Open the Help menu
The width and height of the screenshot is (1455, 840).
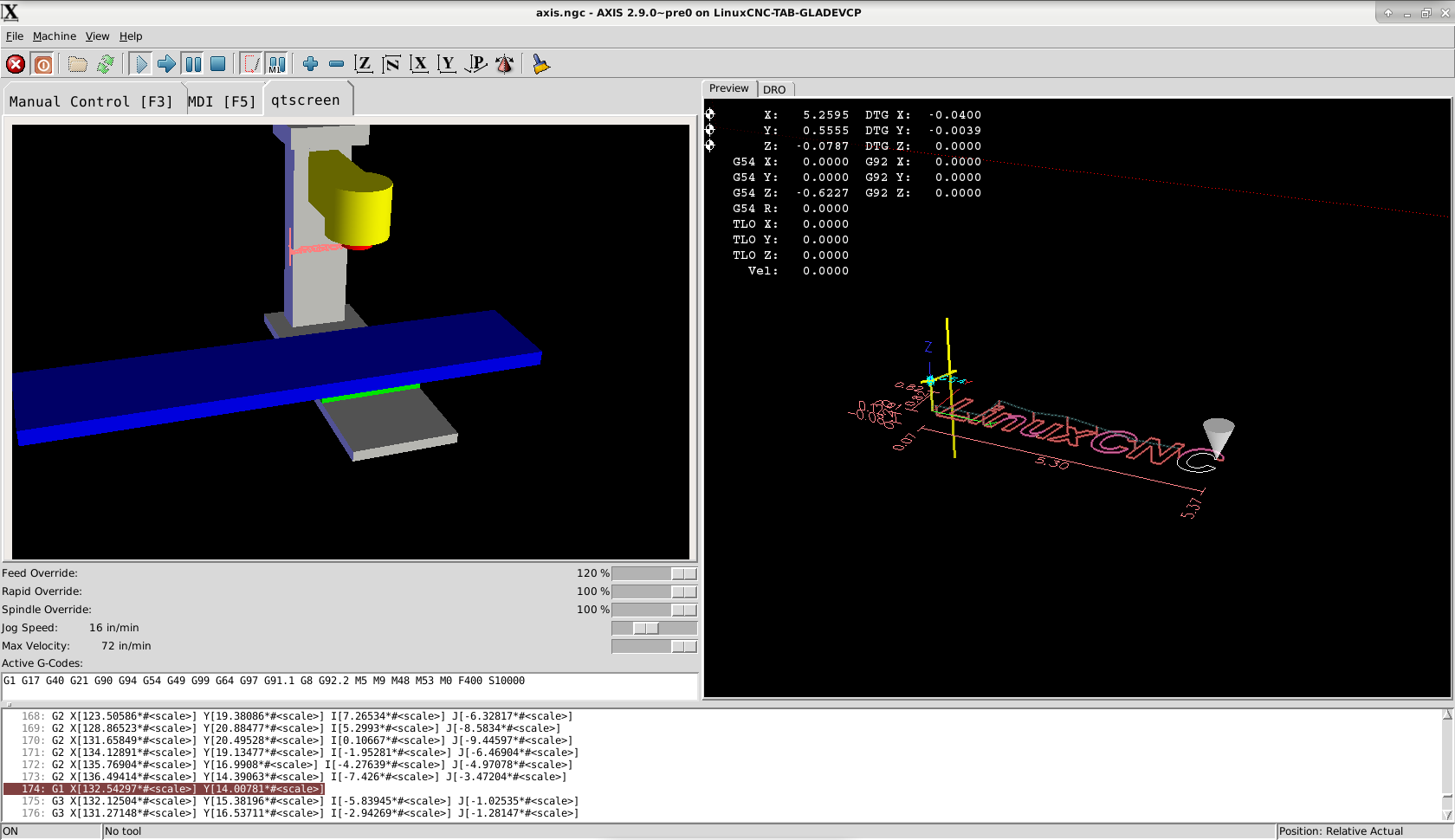pos(131,36)
